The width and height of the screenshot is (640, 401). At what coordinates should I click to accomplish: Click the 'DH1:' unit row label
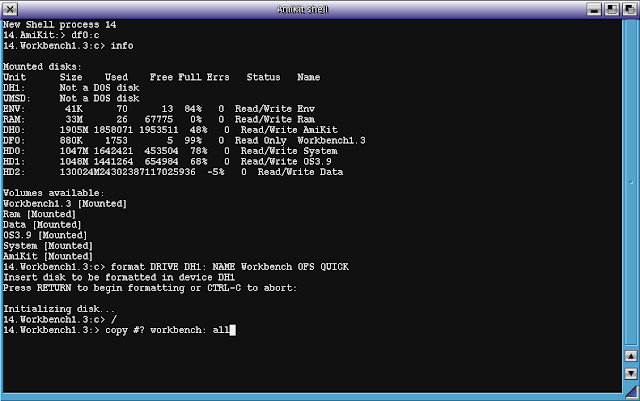14,88
